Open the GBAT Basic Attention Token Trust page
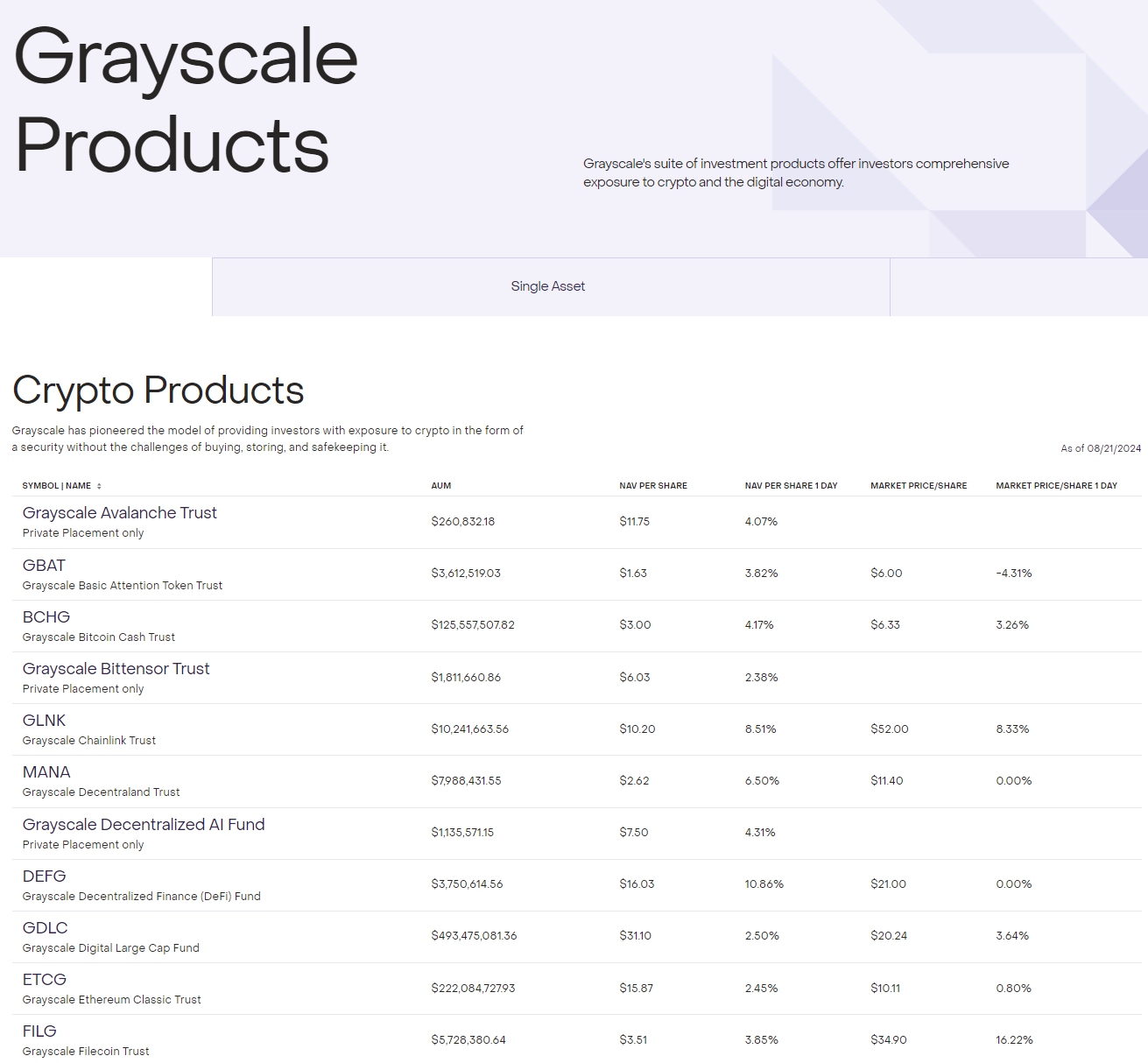 (x=44, y=565)
